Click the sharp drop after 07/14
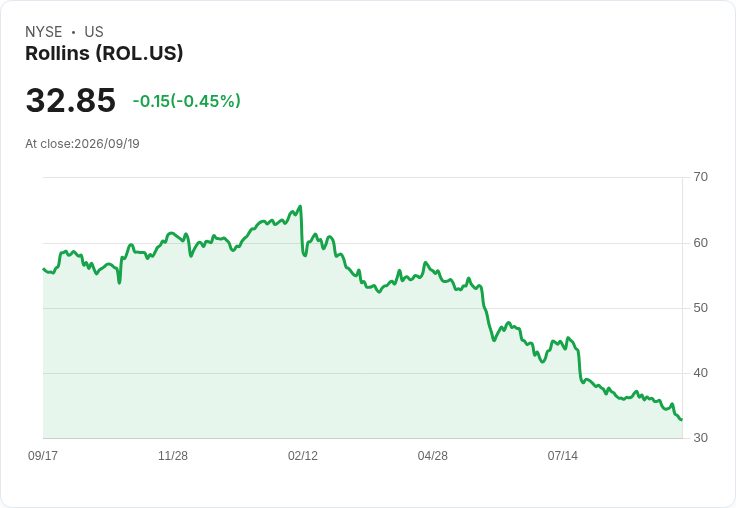Image resolution: width=736 pixels, height=508 pixels. click(580, 366)
